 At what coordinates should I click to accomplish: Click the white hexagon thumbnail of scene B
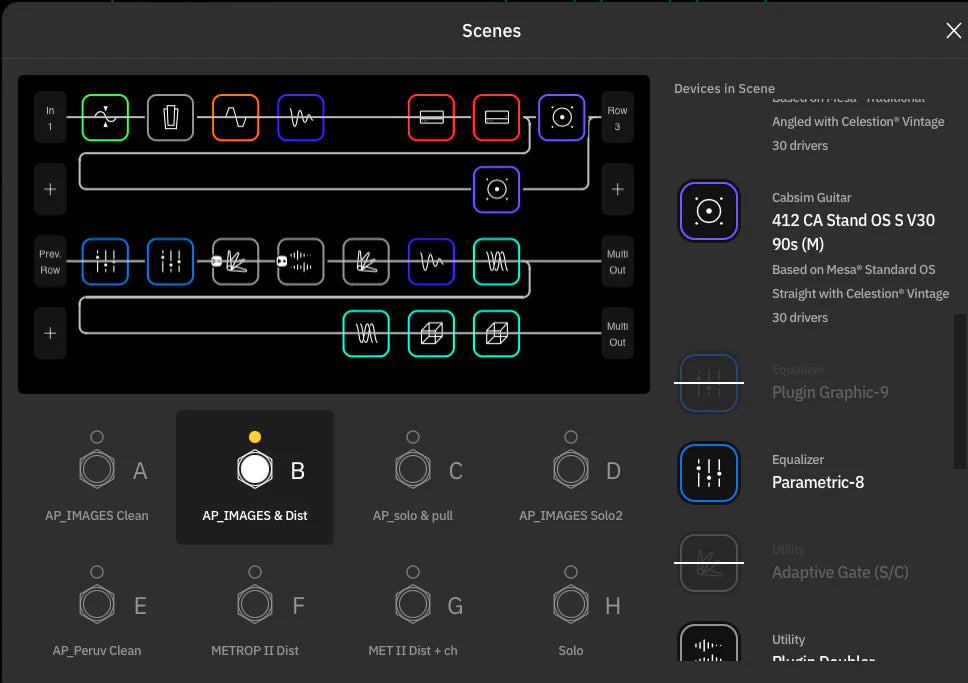[255, 466]
